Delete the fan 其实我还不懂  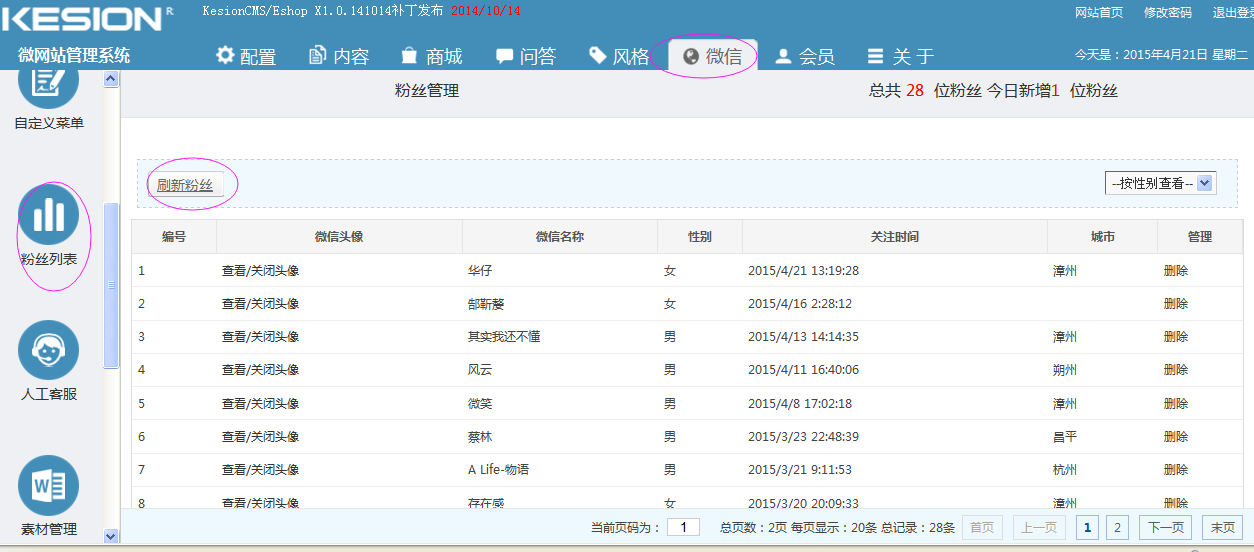click(1176, 337)
